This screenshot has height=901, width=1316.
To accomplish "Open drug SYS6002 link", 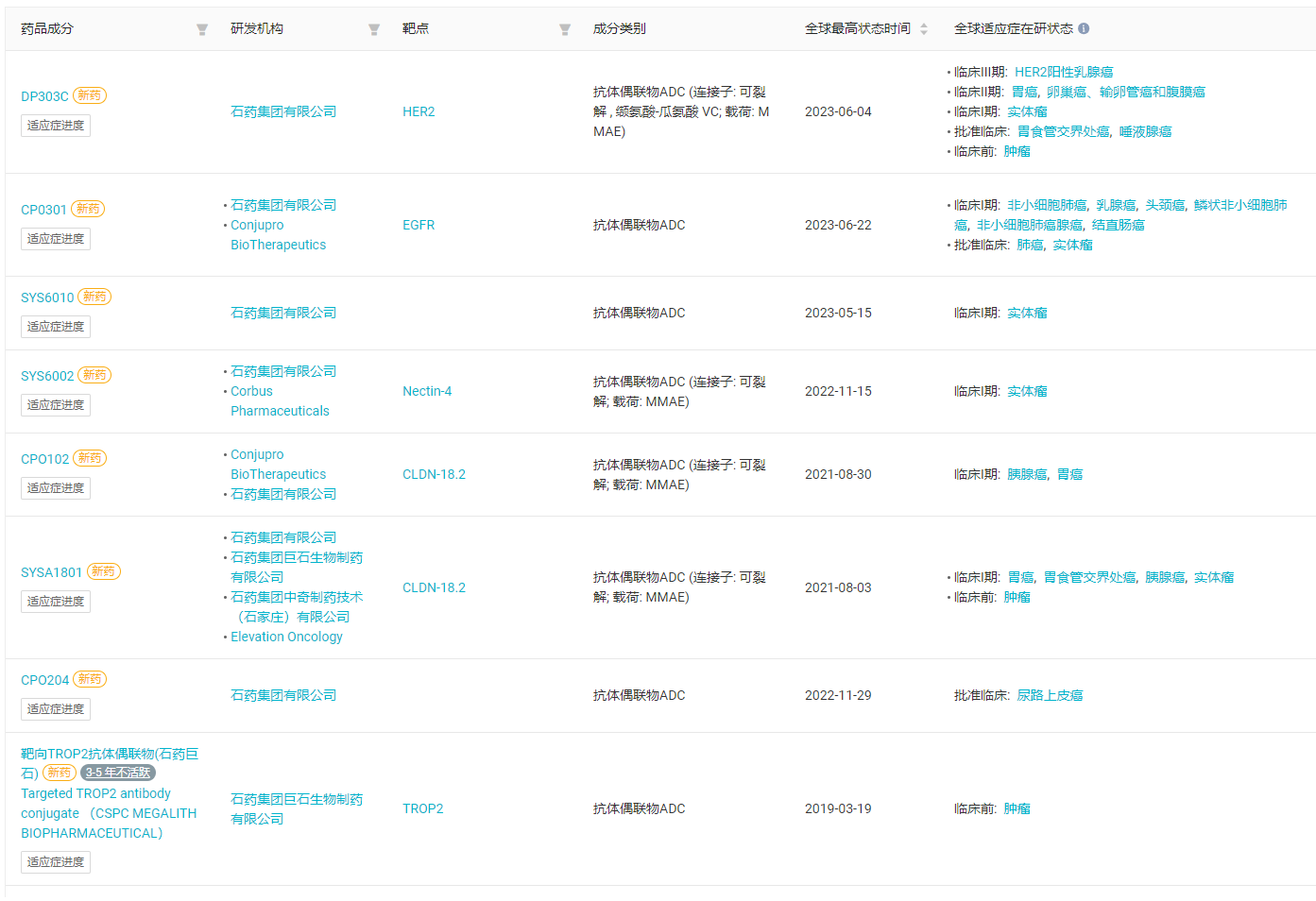I will pyautogui.click(x=47, y=376).
